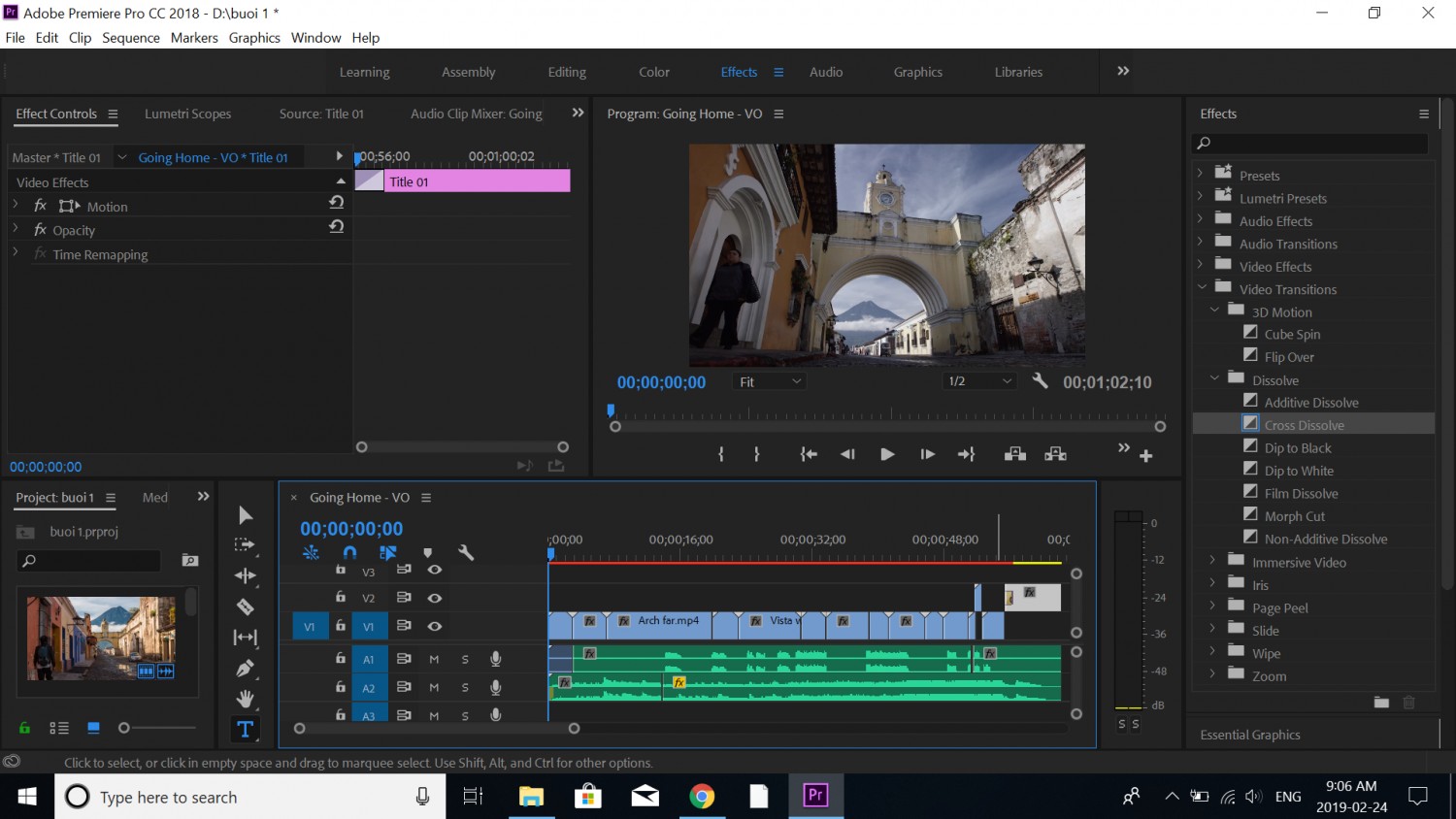Toggle V2 track output eye
This screenshot has width=1456, height=819.
[x=435, y=598]
